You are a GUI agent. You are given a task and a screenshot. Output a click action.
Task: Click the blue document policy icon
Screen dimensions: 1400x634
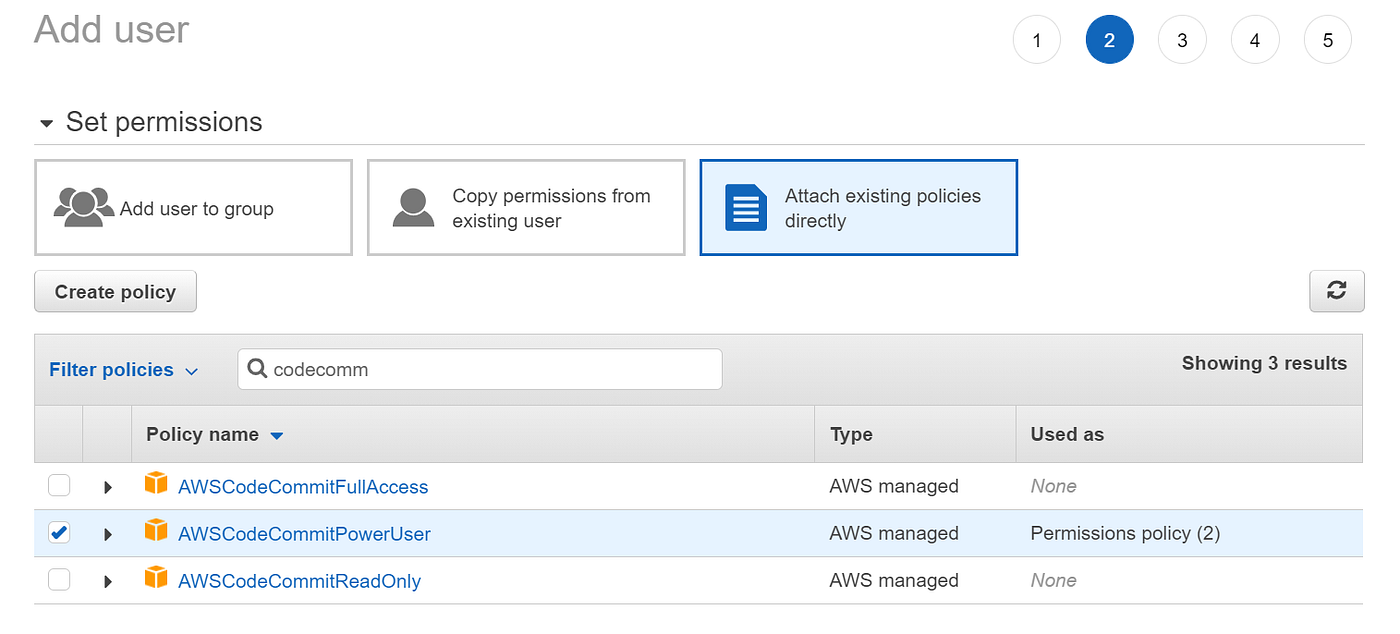click(745, 207)
